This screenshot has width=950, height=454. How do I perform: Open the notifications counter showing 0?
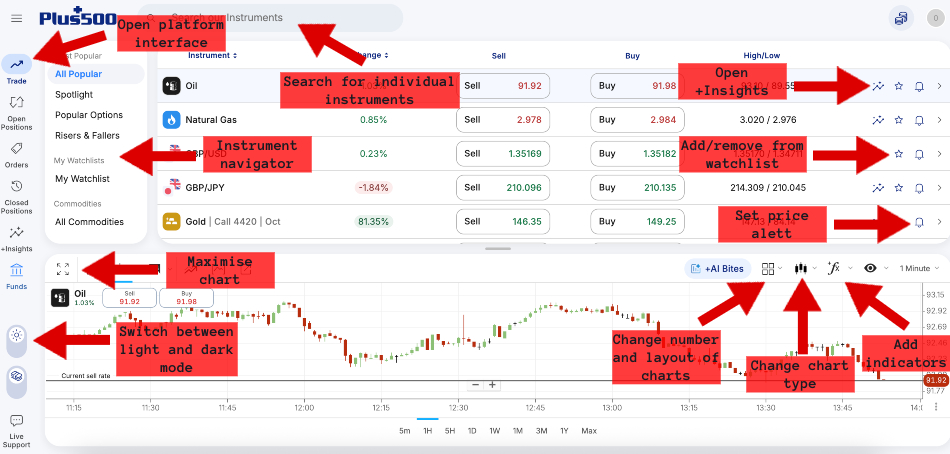(935, 18)
